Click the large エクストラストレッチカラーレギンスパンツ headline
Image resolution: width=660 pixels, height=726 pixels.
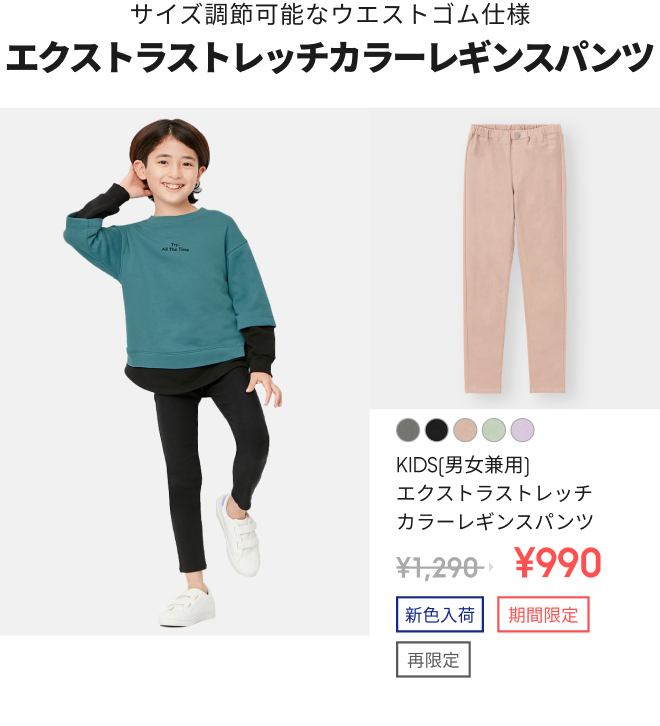(329, 57)
